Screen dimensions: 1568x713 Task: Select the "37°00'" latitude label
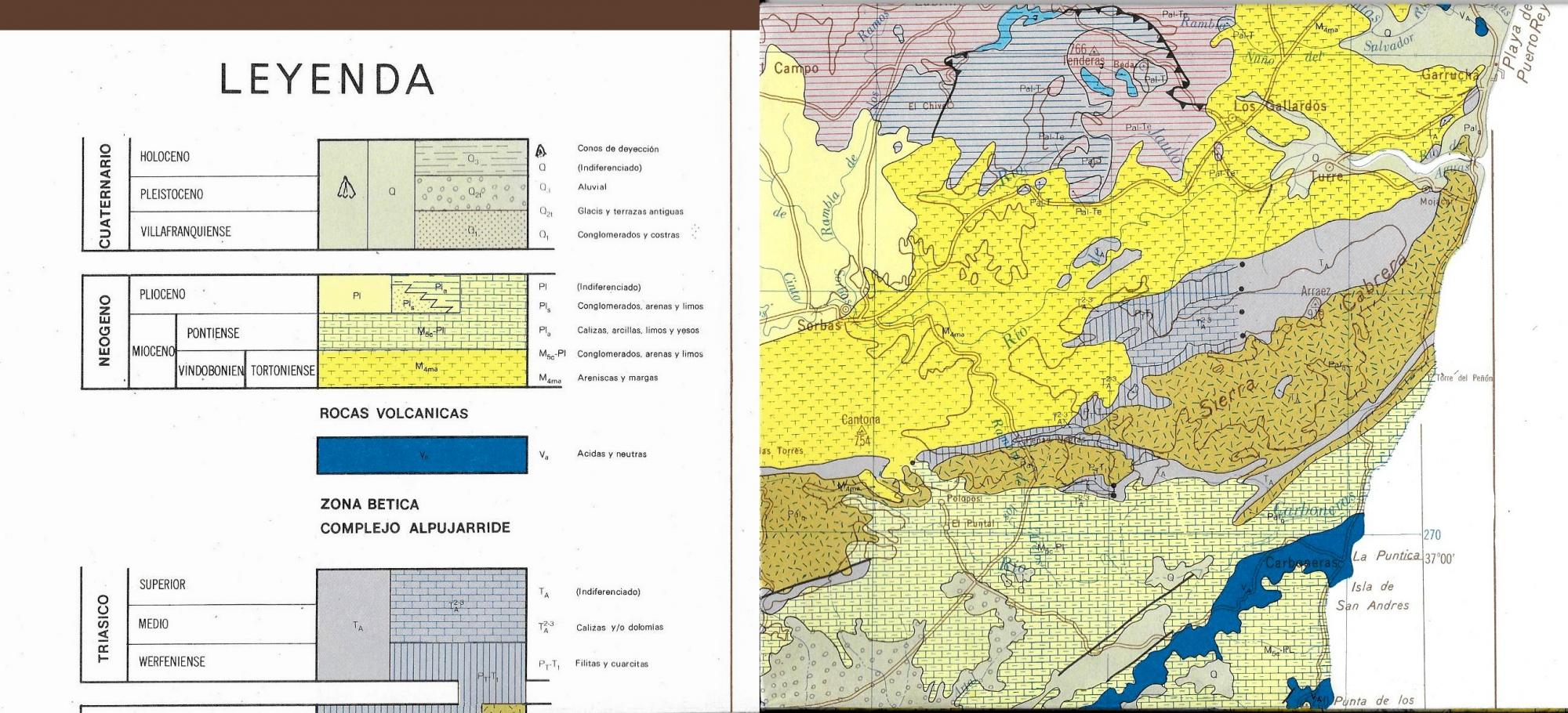coord(1439,559)
